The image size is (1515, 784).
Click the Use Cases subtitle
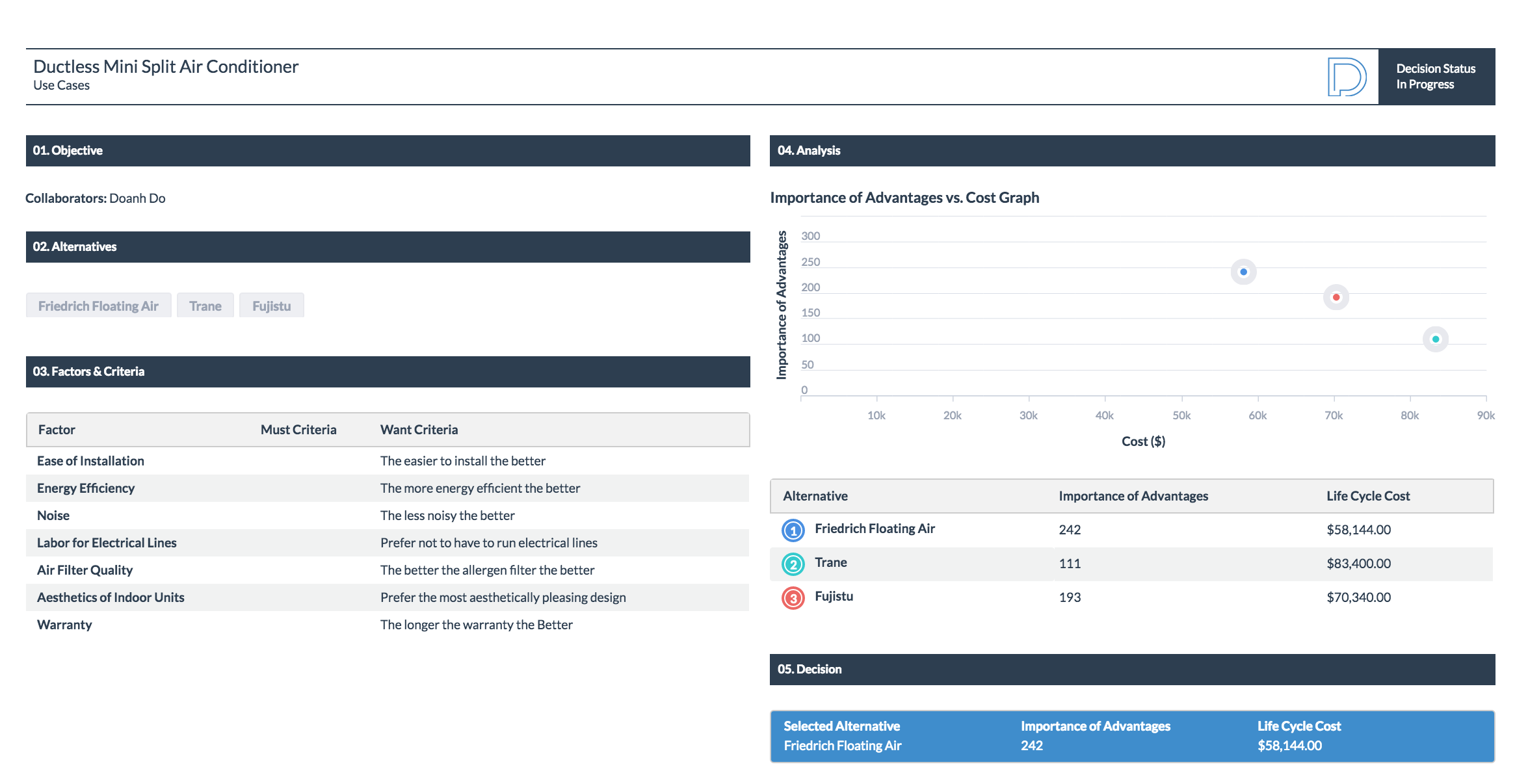61,86
